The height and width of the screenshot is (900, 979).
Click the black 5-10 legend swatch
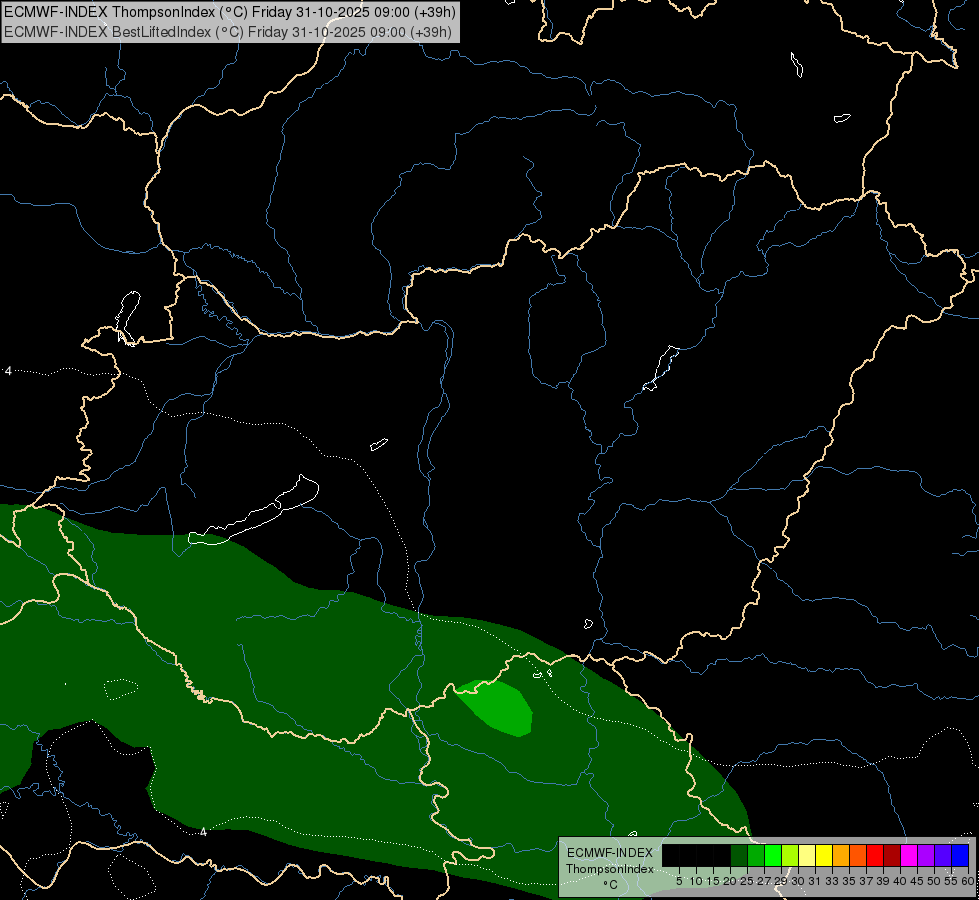pos(688,855)
